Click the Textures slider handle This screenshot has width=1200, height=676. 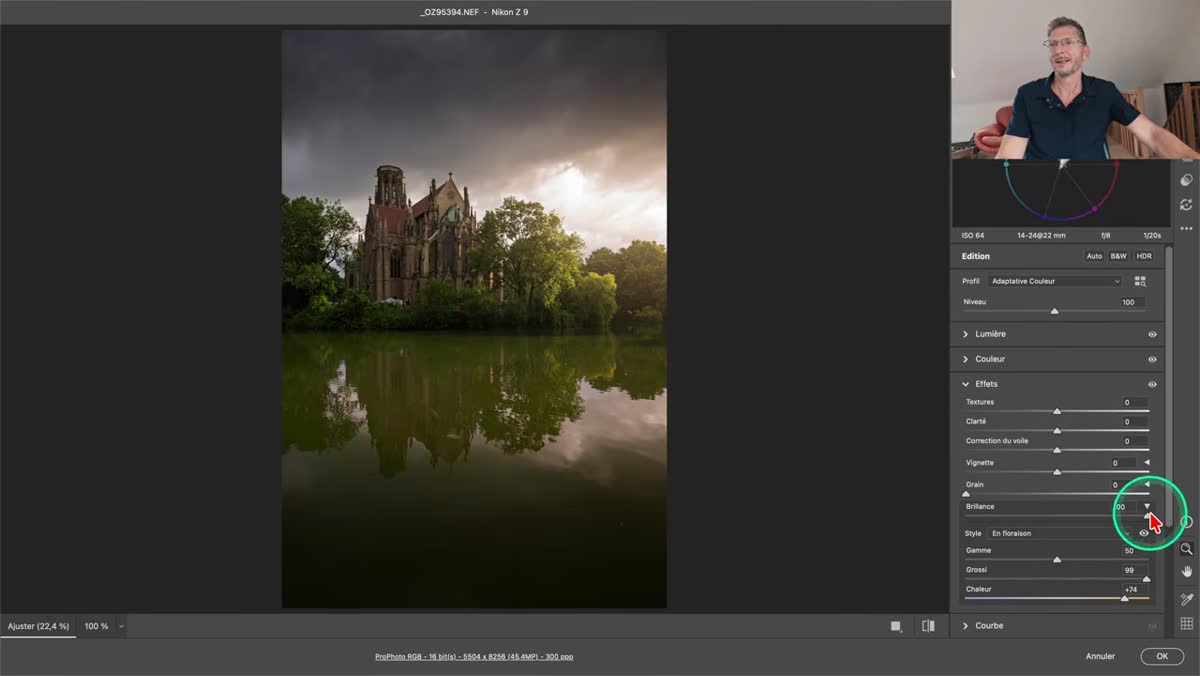1057,411
